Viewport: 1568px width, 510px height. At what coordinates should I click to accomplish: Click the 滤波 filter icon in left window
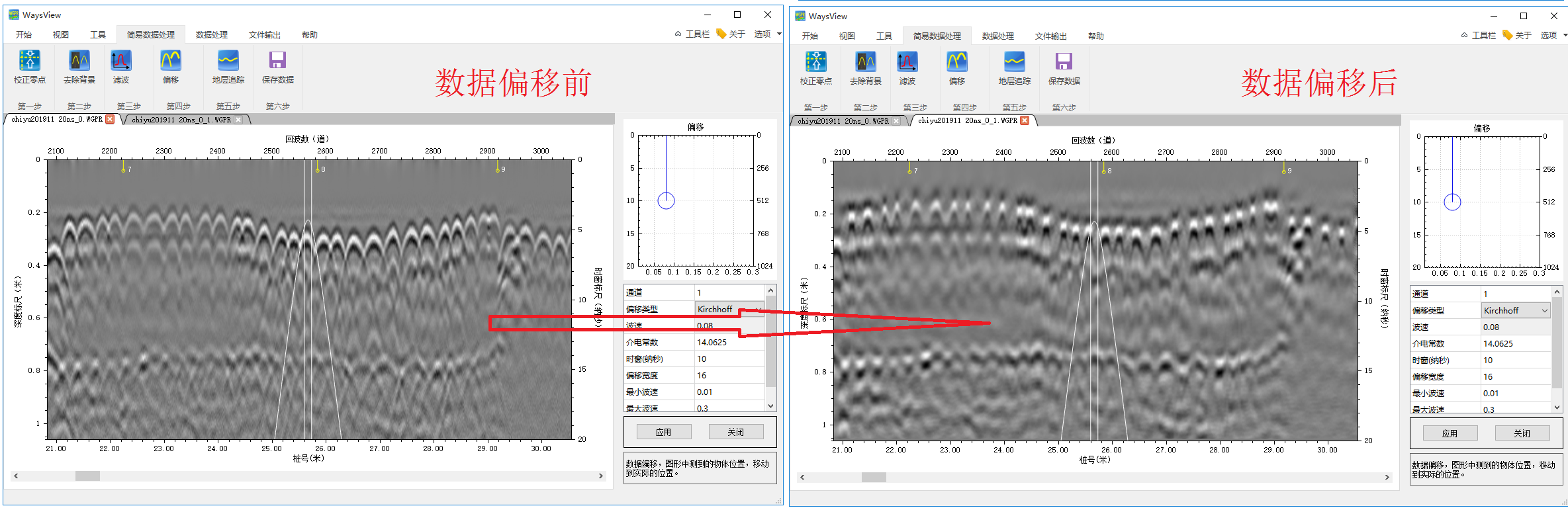120,61
